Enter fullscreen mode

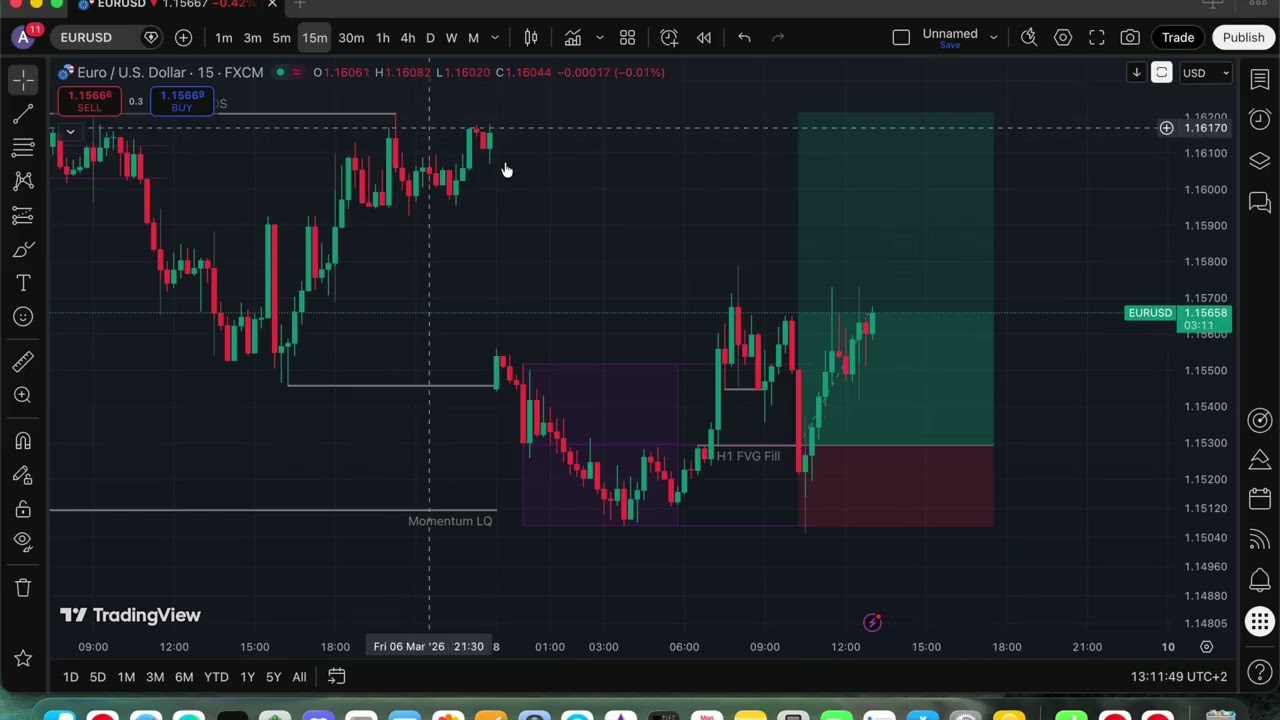[x=1096, y=38]
